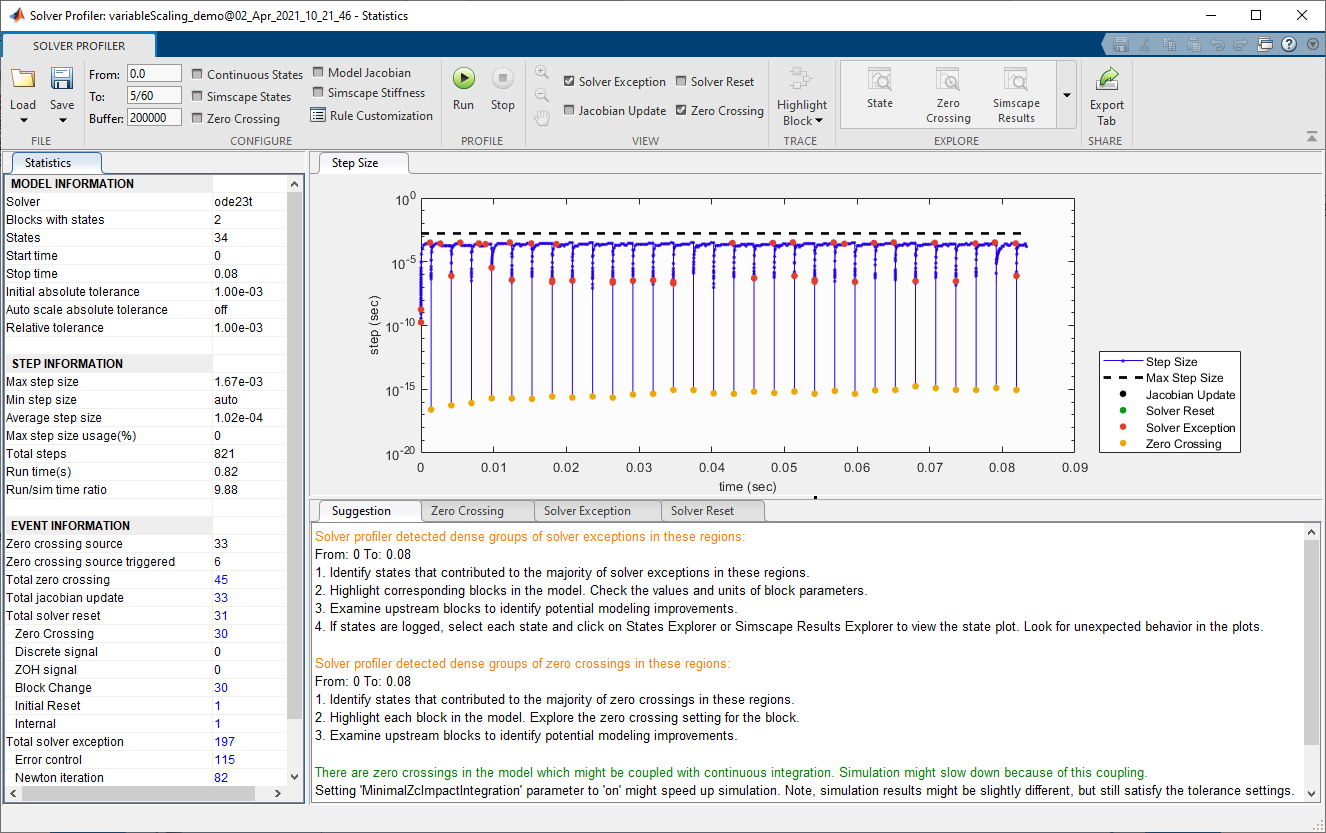Click the Rule Customization icon
This screenshot has height=833, width=1326.
tap(318, 115)
